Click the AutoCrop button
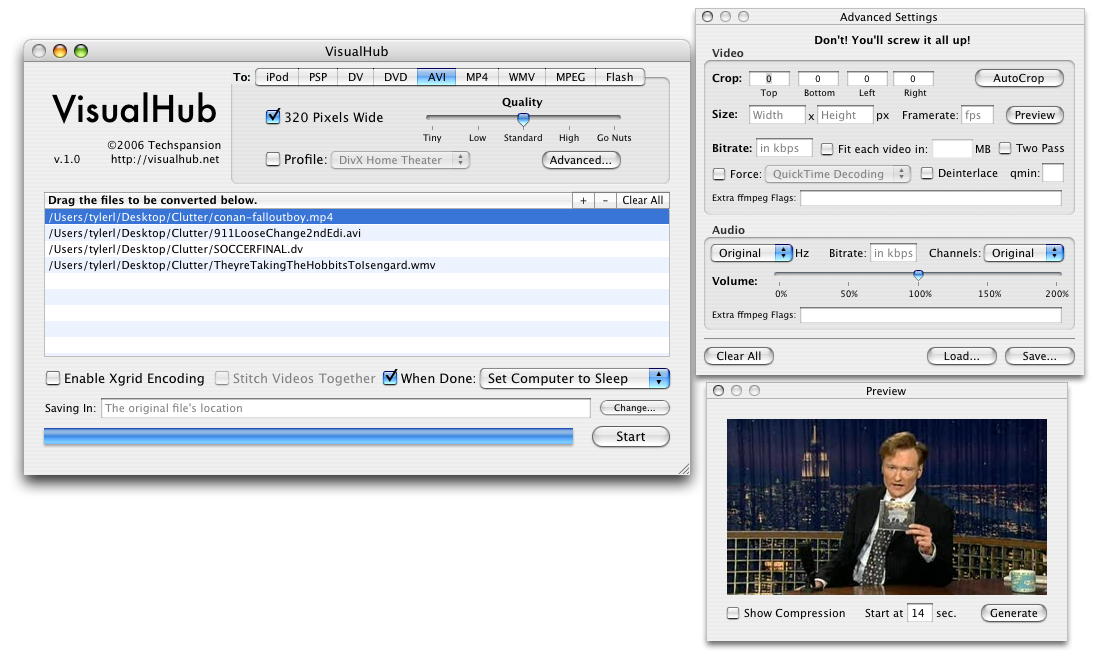1093x658 pixels. click(x=1018, y=78)
